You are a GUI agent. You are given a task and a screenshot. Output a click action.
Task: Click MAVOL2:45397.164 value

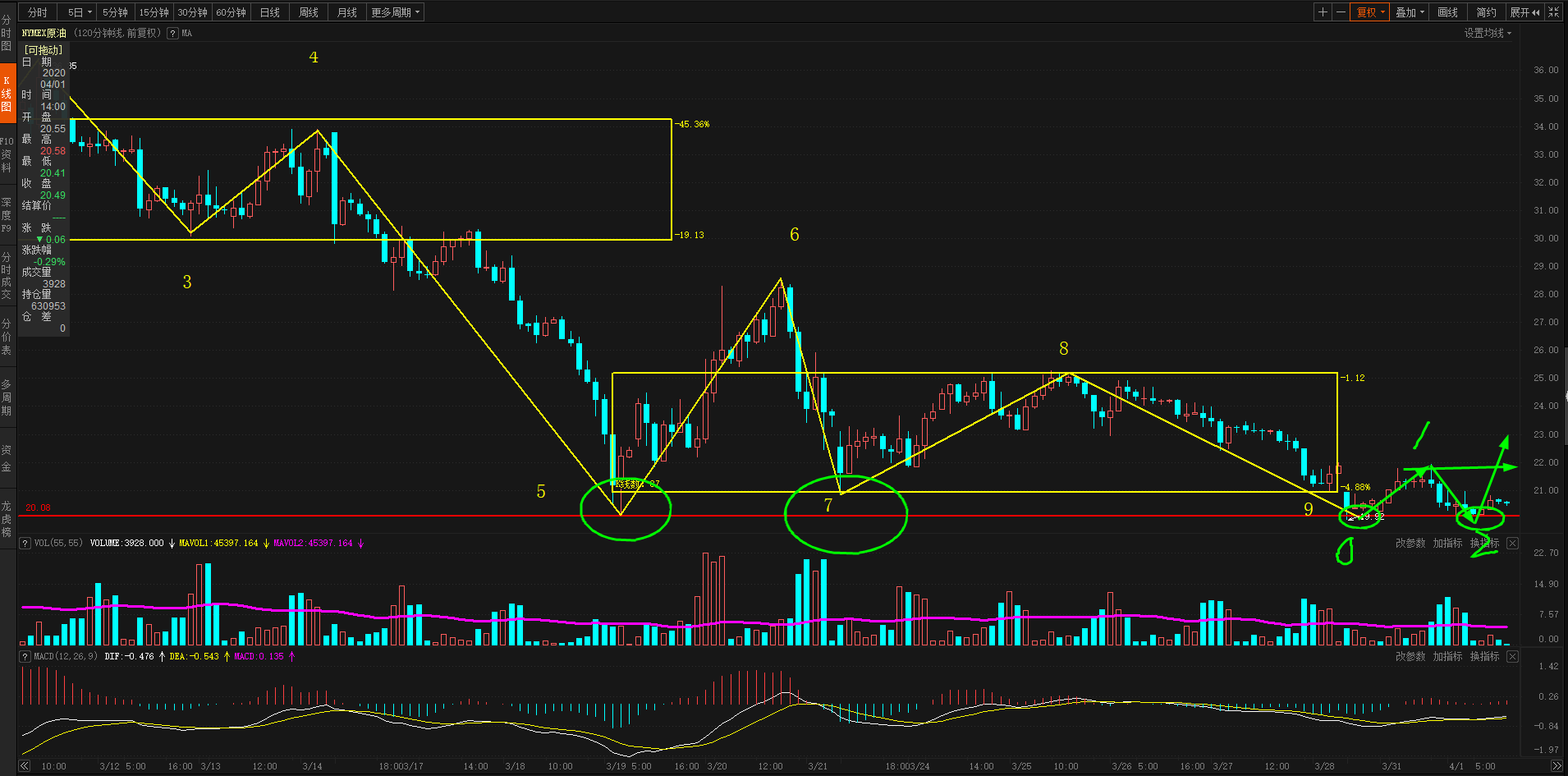point(313,544)
